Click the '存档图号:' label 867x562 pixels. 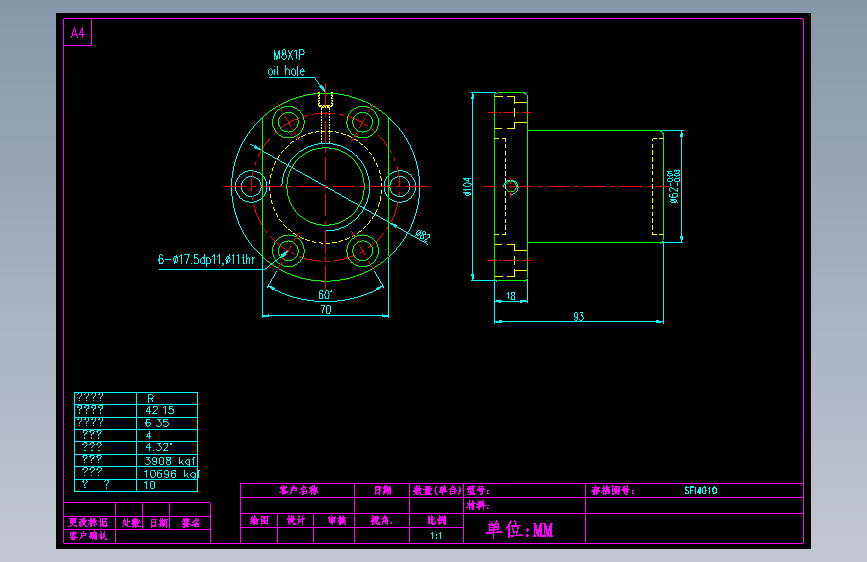tap(613, 490)
